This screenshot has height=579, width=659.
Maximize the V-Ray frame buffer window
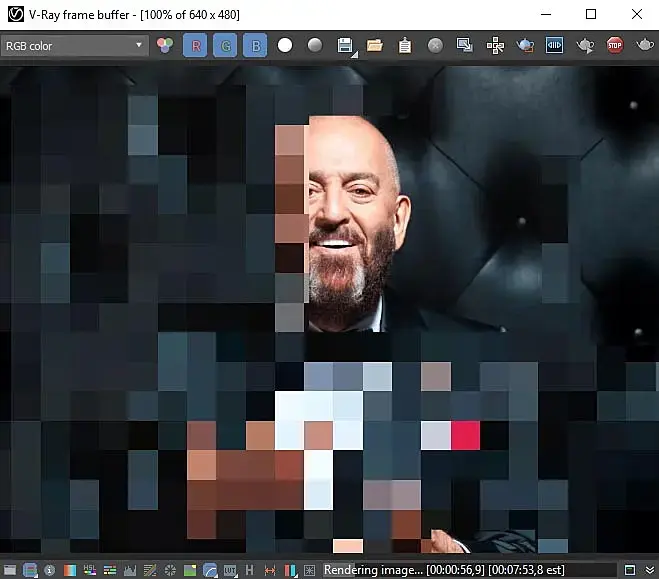(x=591, y=14)
